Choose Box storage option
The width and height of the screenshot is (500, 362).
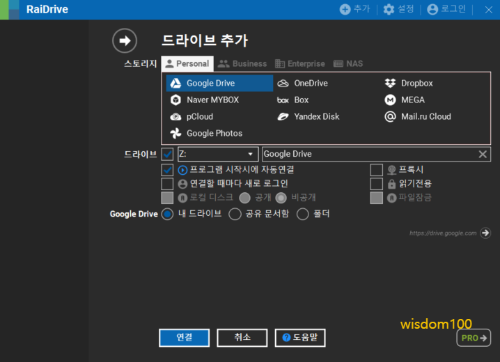293,100
